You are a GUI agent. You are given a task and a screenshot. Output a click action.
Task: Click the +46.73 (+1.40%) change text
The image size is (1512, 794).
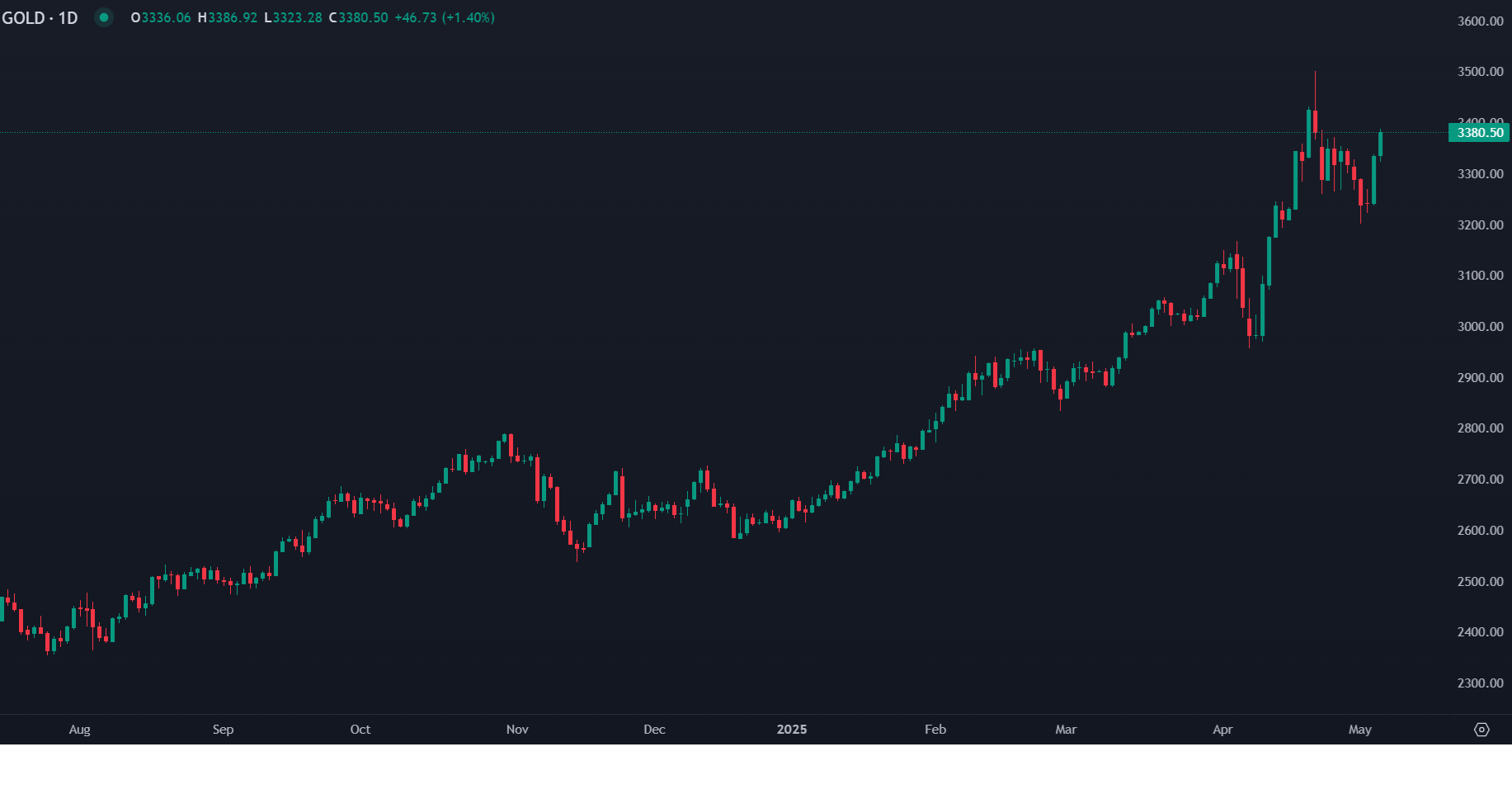point(445,17)
